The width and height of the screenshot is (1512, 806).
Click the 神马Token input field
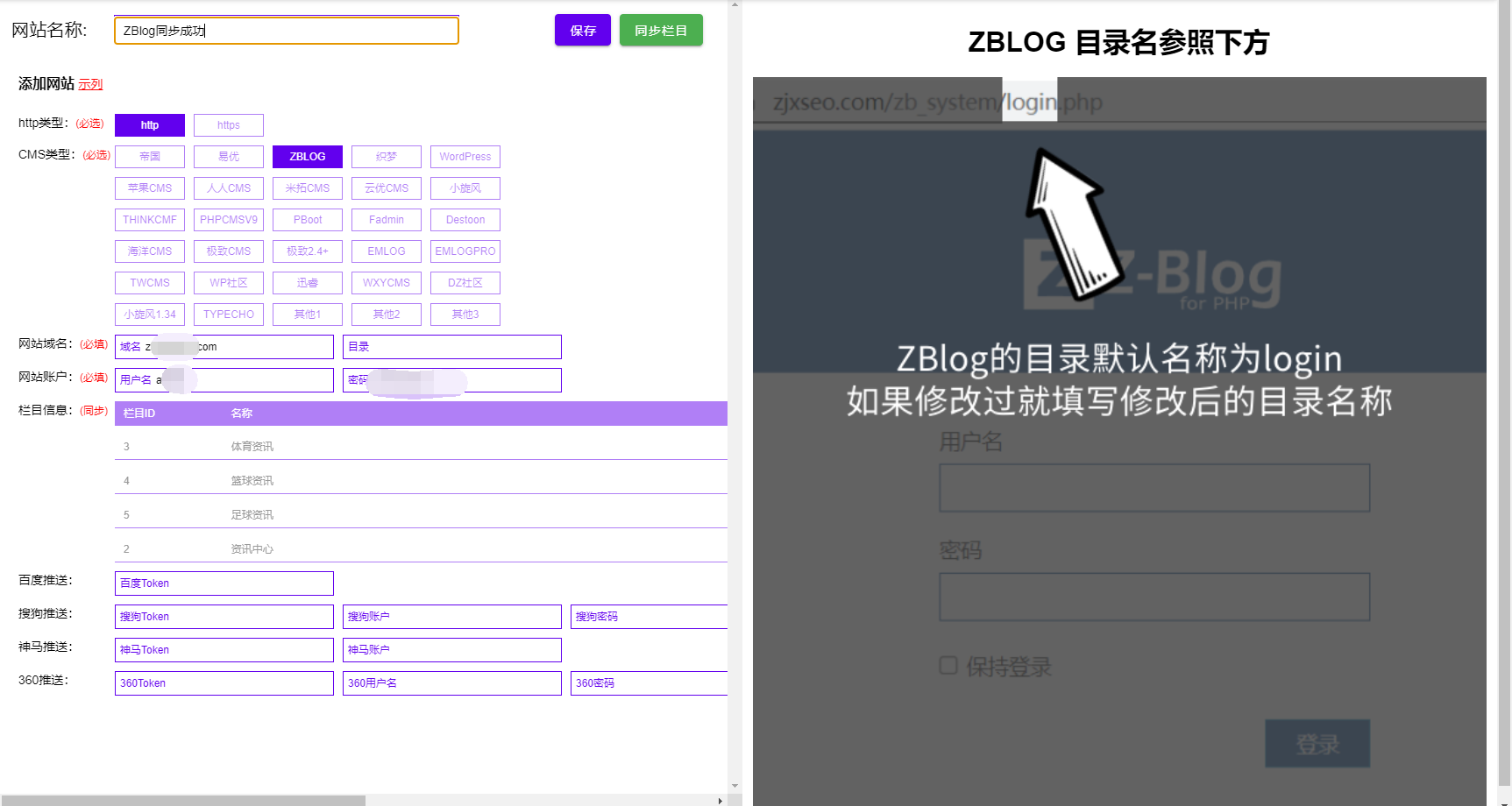[224, 650]
